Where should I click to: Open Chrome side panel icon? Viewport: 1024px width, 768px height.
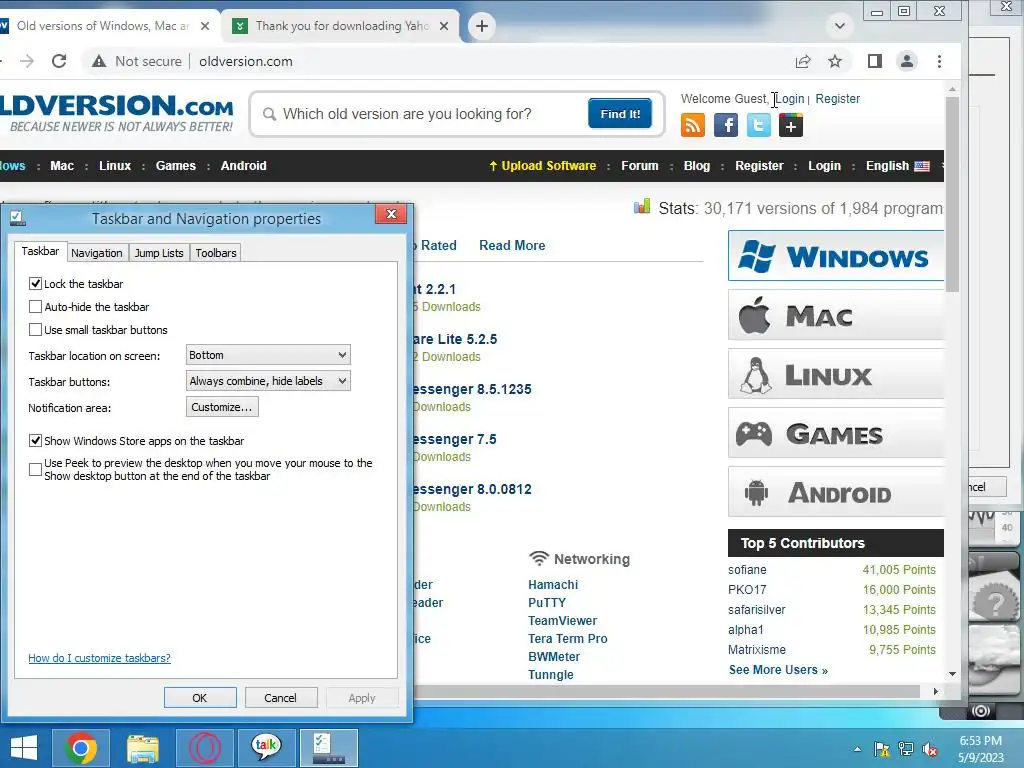pyautogui.click(x=874, y=61)
